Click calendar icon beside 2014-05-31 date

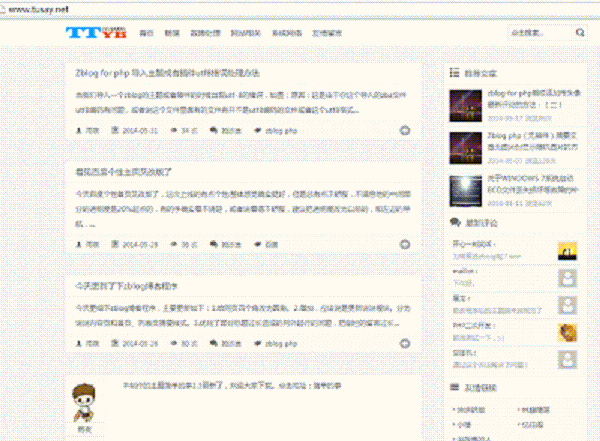coord(115,130)
